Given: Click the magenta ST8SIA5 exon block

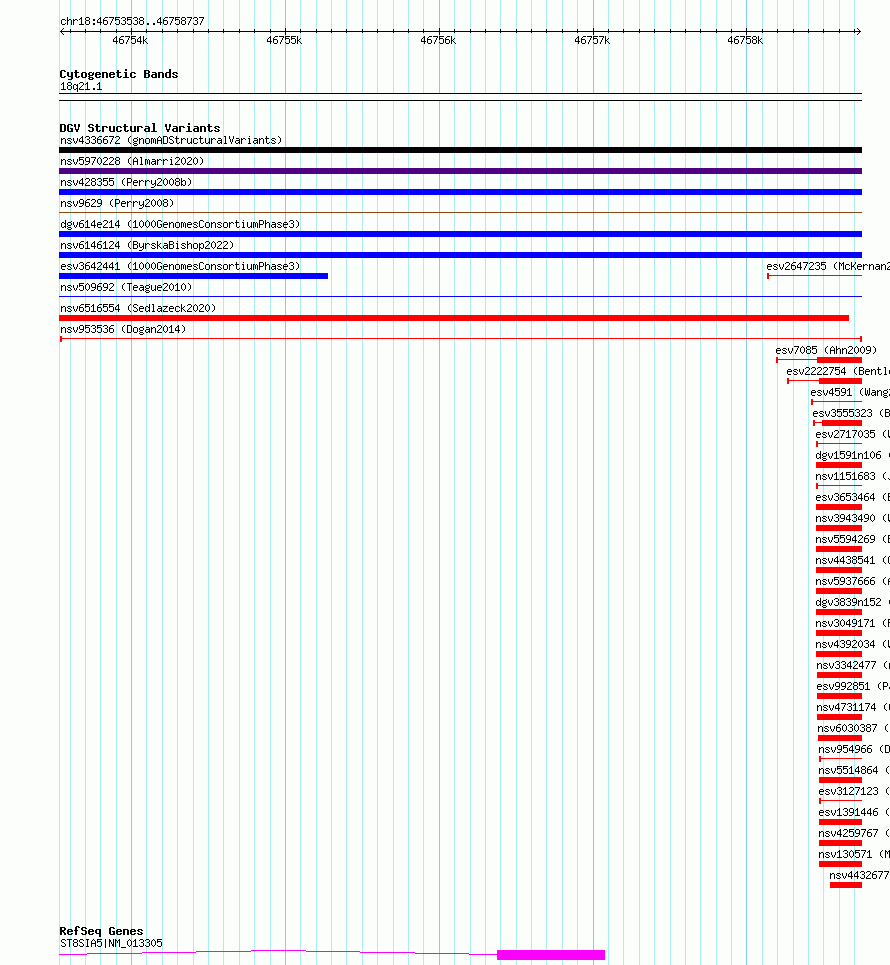Looking at the screenshot, I should [x=551, y=955].
